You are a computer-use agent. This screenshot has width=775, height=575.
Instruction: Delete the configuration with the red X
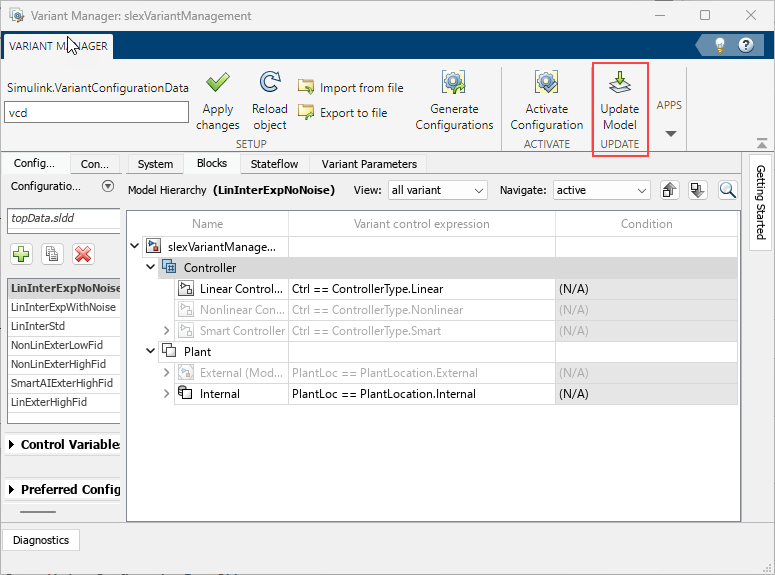point(83,254)
